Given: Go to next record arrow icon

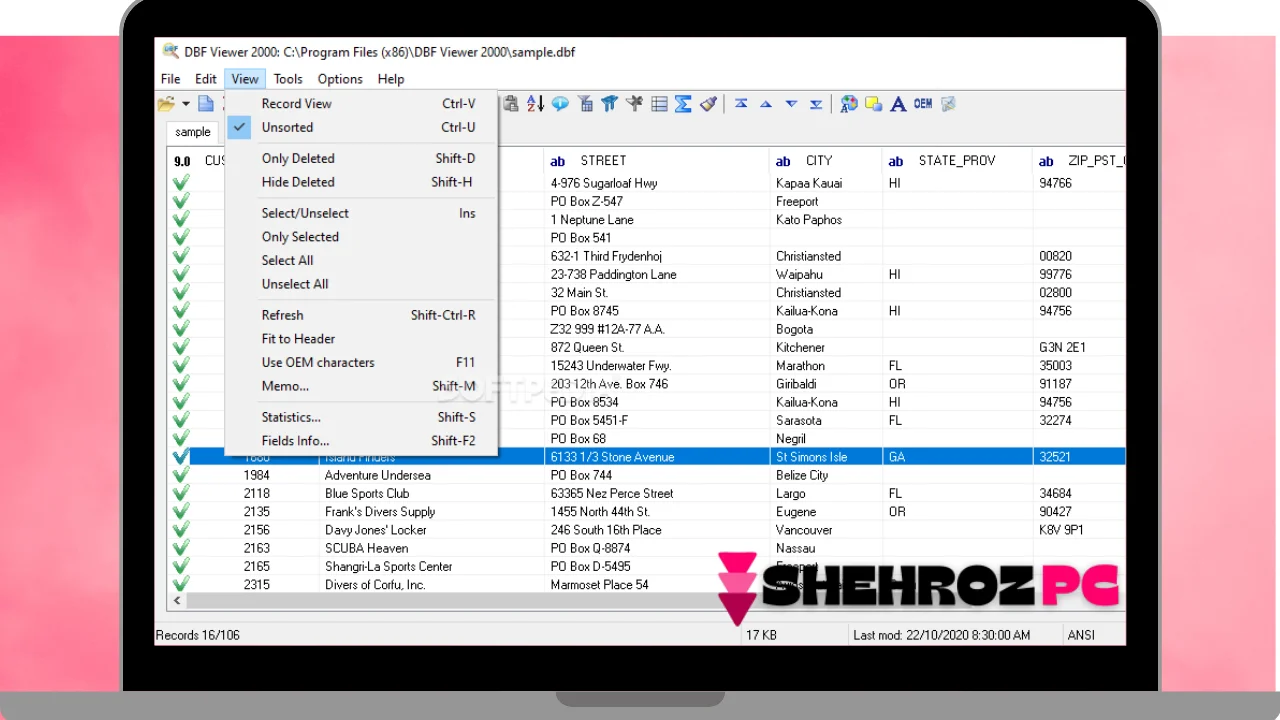Looking at the screenshot, I should click(x=791, y=103).
